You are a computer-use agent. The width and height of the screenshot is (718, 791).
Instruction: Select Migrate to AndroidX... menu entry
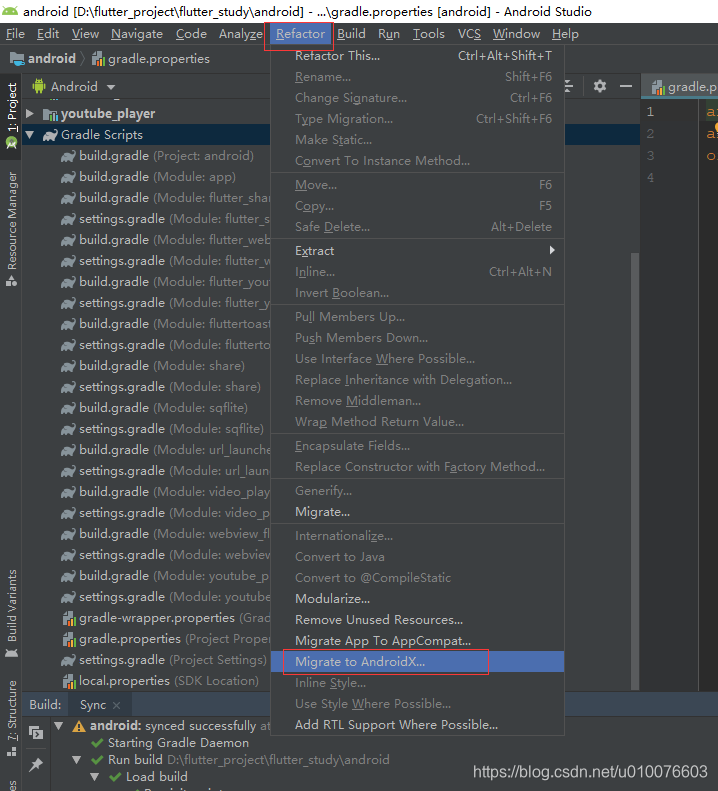(417, 661)
